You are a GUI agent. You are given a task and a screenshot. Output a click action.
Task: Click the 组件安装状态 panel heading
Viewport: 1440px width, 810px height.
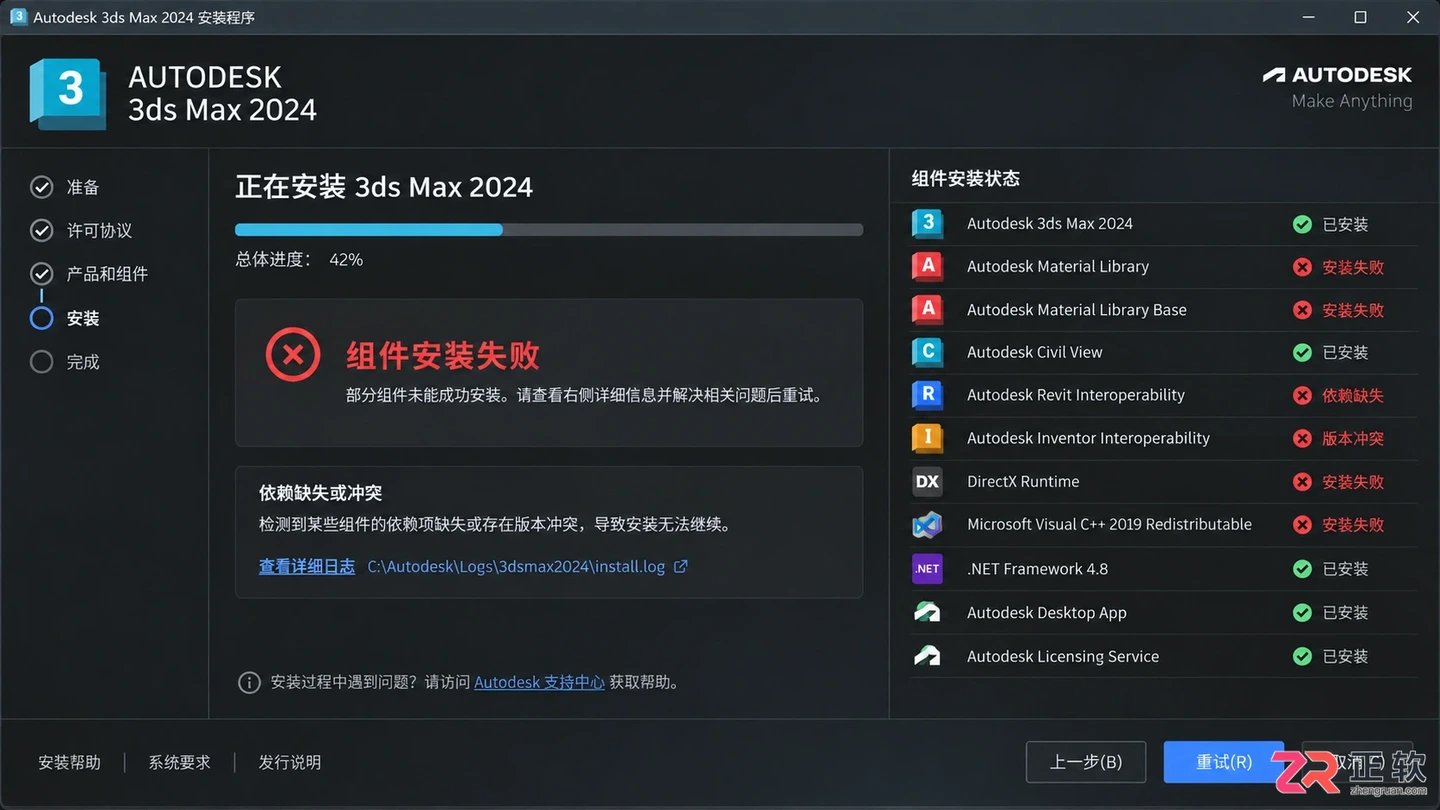(966, 178)
